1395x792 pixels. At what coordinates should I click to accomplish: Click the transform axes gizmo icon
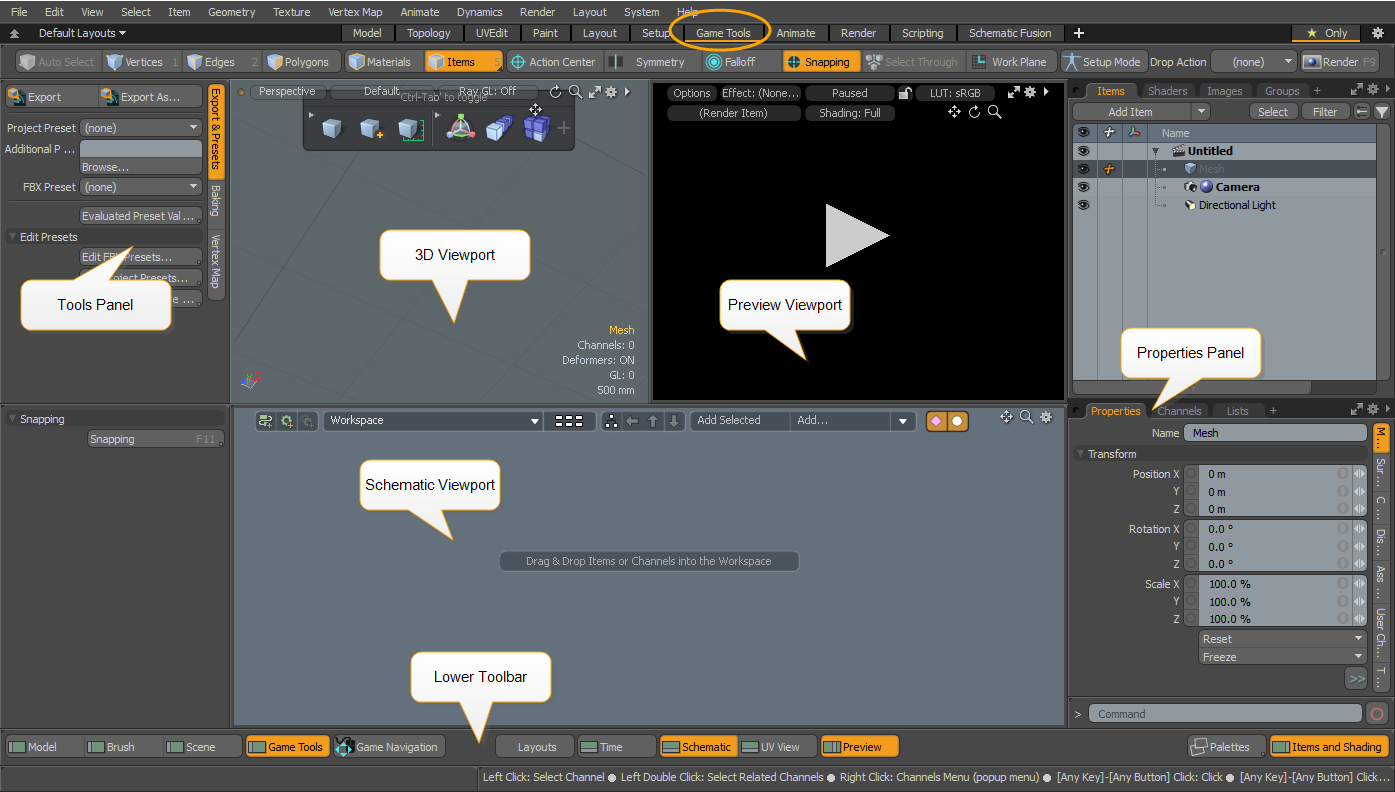(459, 128)
